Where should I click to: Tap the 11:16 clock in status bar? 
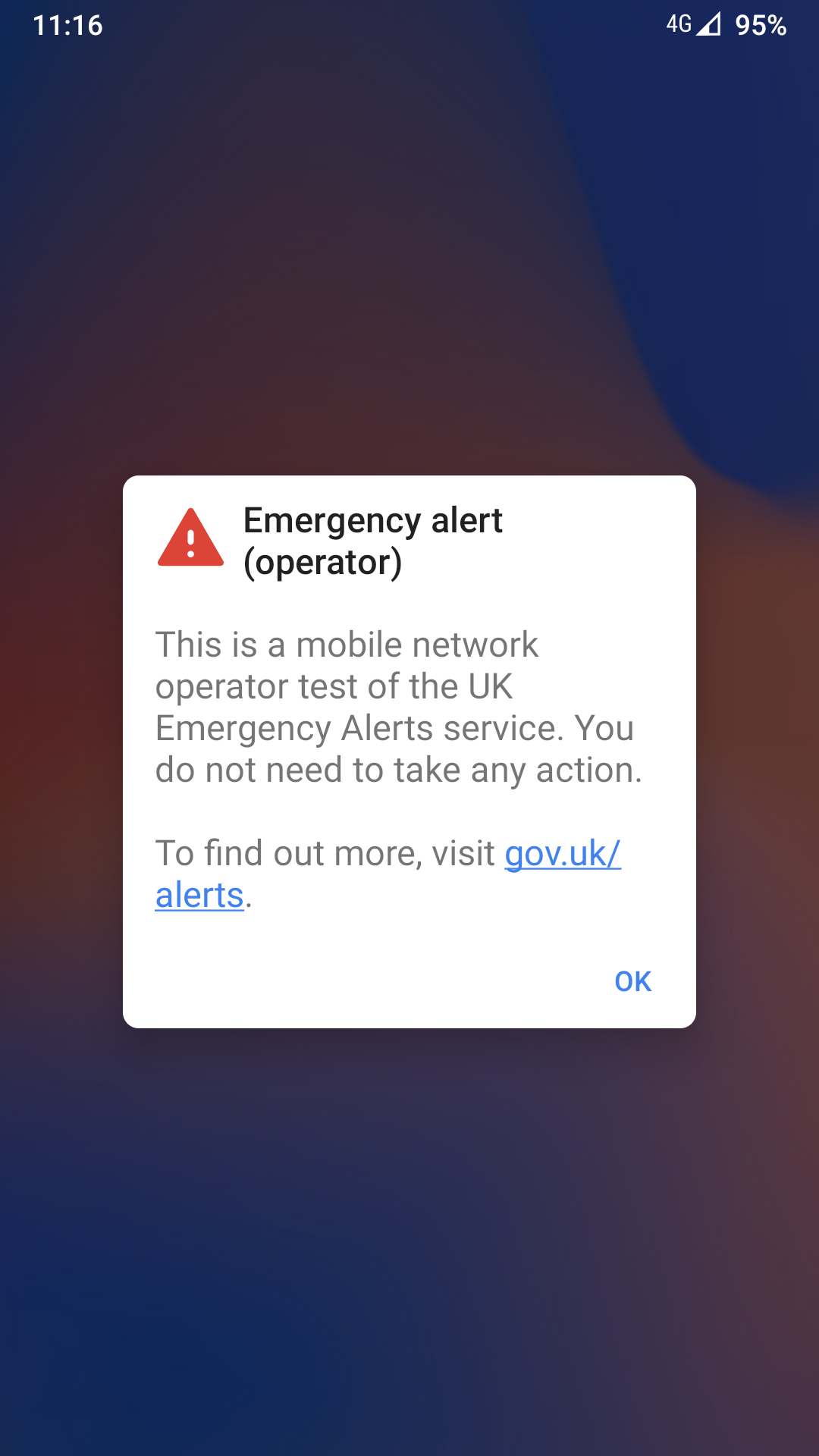pyautogui.click(x=67, y=25)
